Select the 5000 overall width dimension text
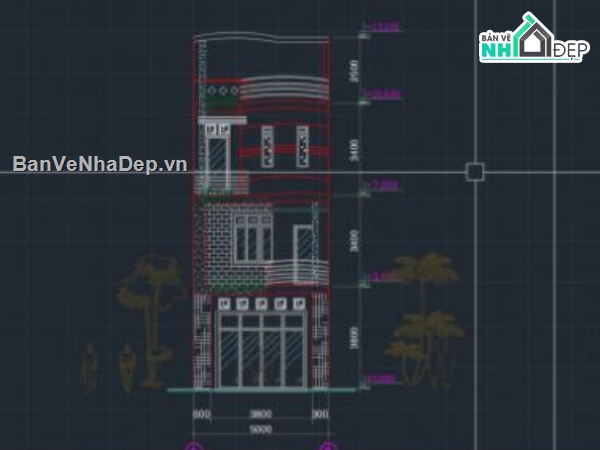600x450 pixels. pyautogui.click(x=261, y=429)
